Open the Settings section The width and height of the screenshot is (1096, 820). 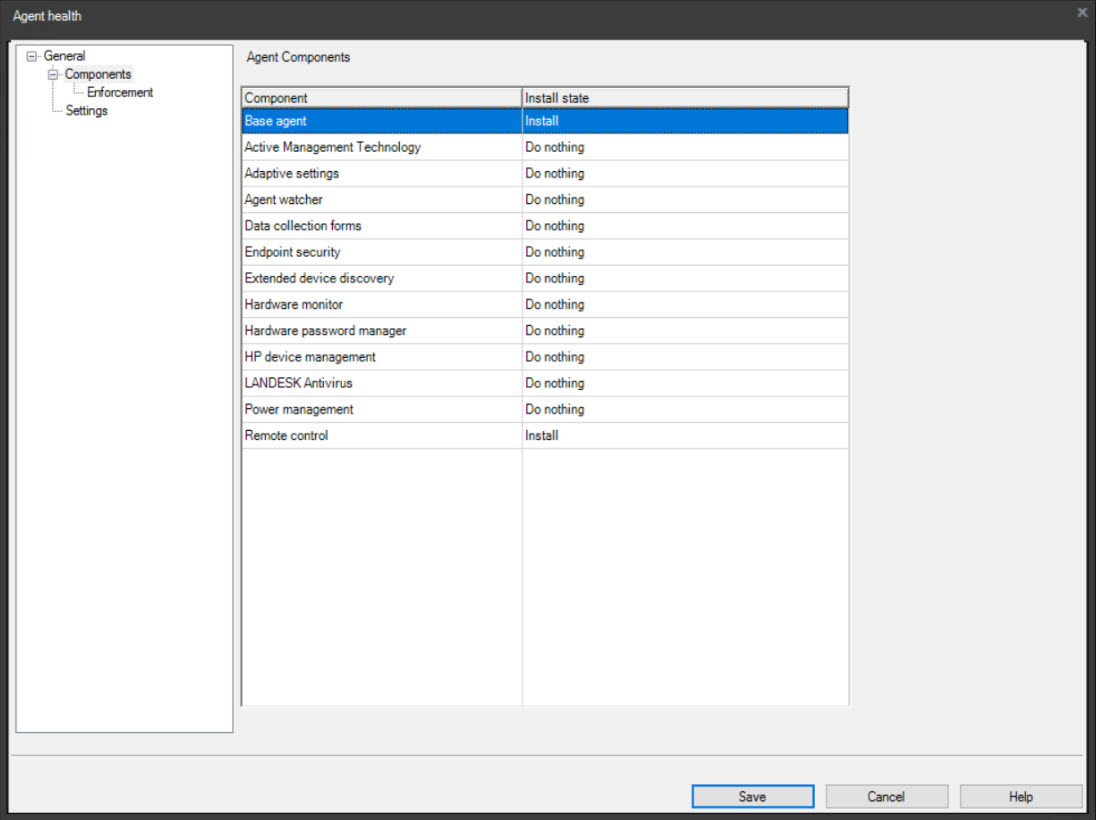point(86,110)
